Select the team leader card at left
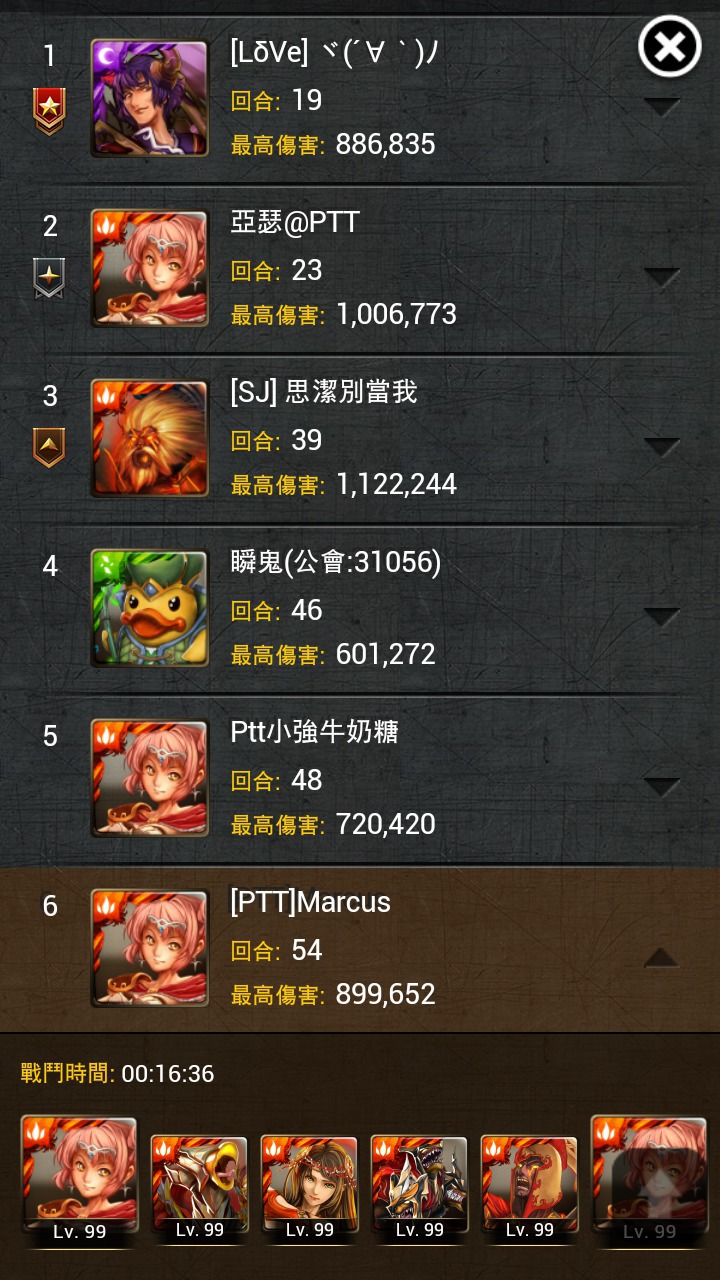 point(79,1181)
